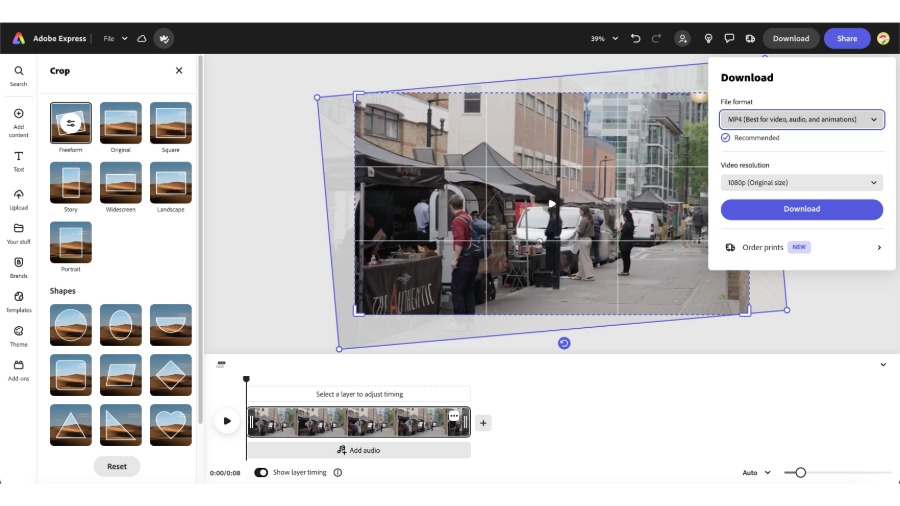The width and height of the screenshot is (900, 506).
Task: Select the video clip on timeline
Action: click(359, 422)
